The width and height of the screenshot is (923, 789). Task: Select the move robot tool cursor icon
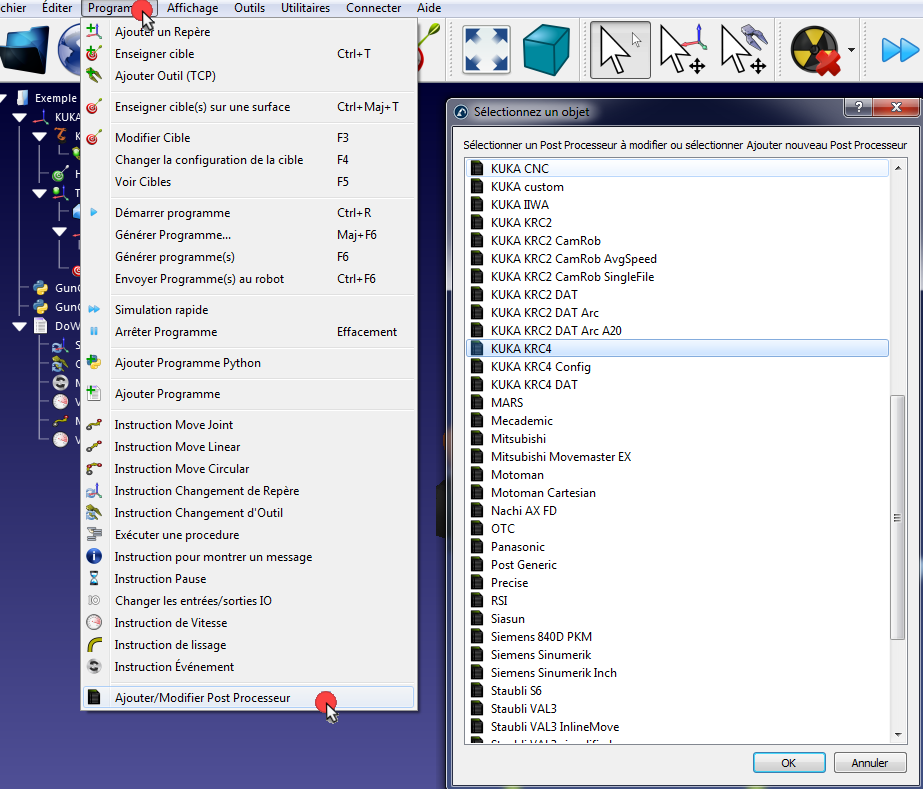[744, 50]
